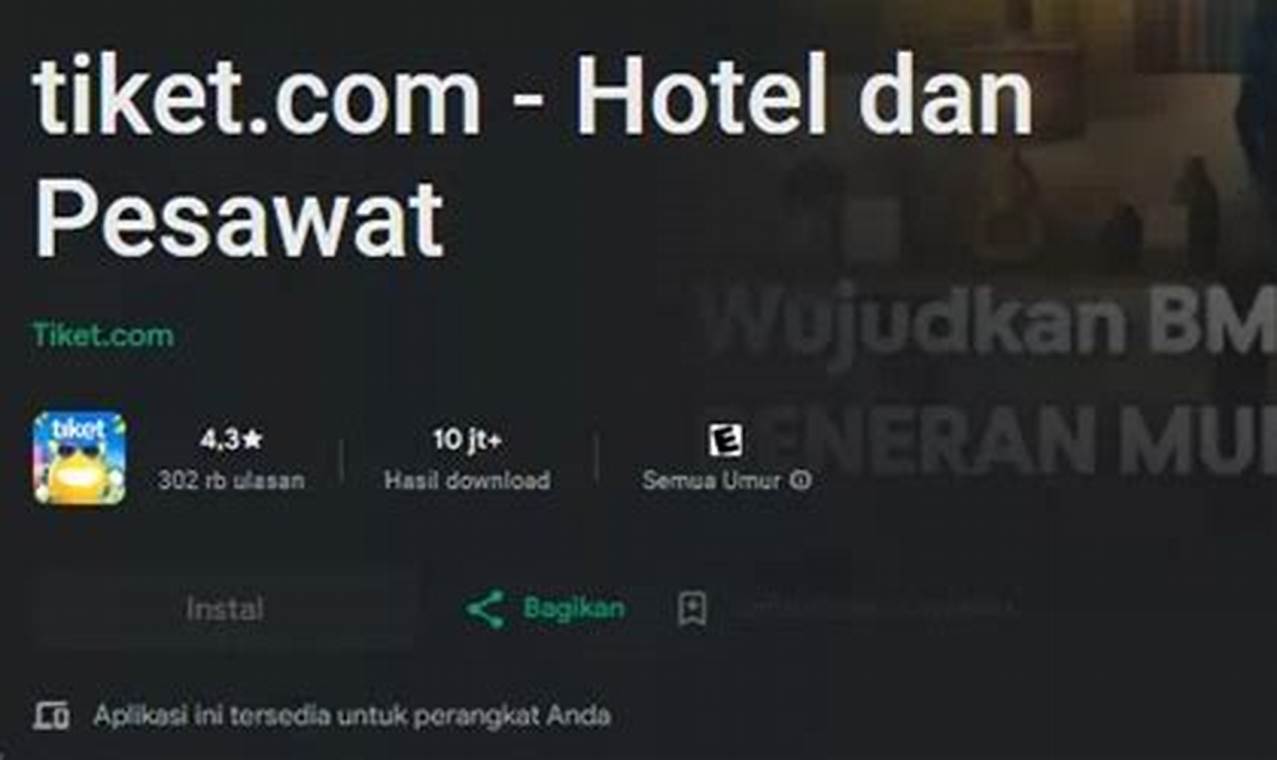Click the green share icon
This screenshot has height=760, width=1277.
pyautogui.click(x=486, y=609)
